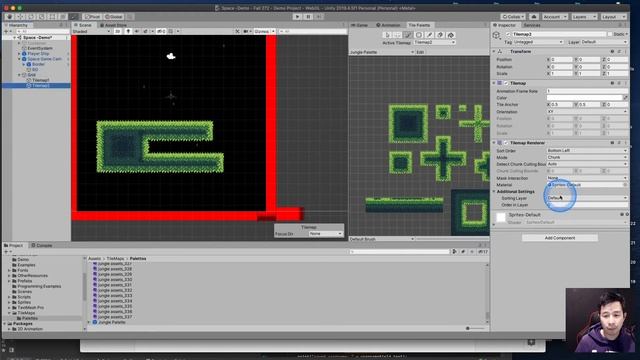The height and width of the screenshot is (360, 640).
Task: Pick the Select tool in Tile Palette
Action: 387,35
